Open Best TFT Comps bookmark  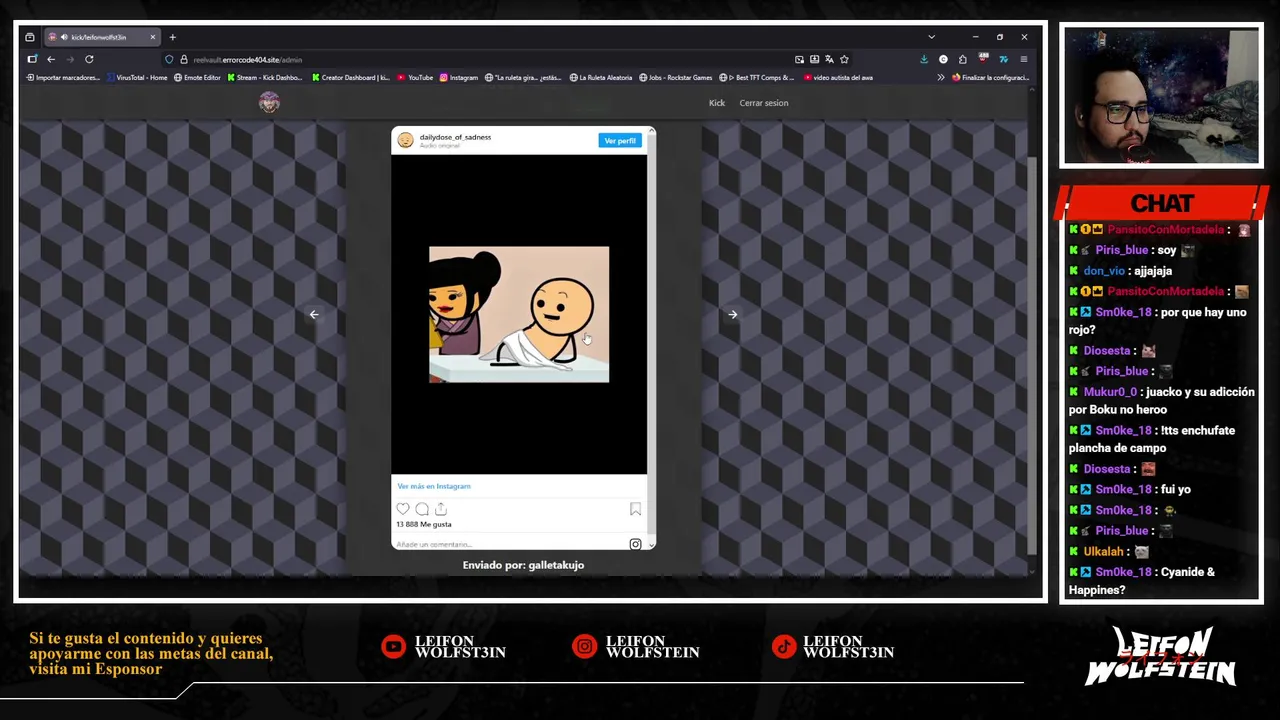pos(759,77)
